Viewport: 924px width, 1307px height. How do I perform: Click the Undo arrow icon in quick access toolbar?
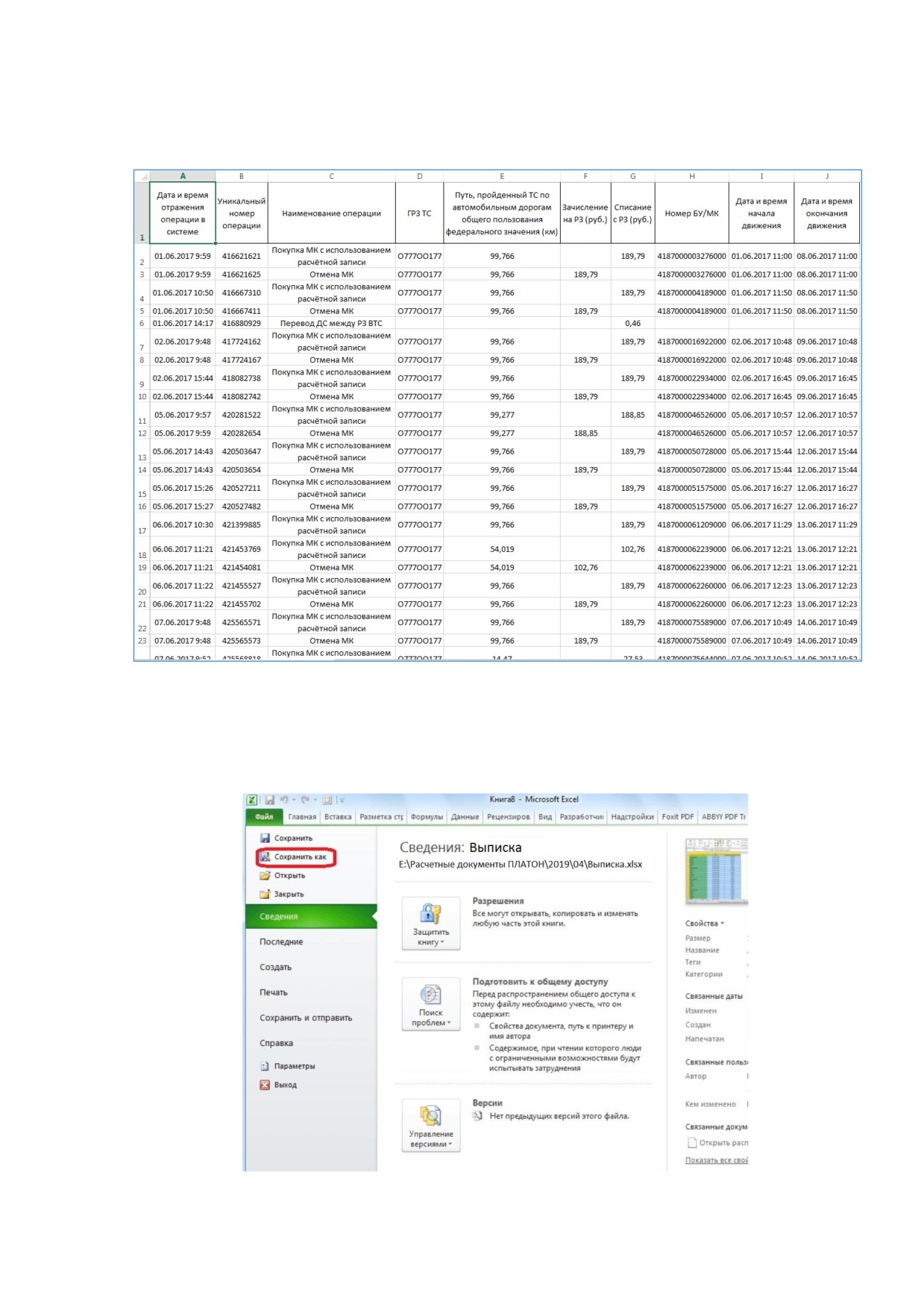[284, 800]
